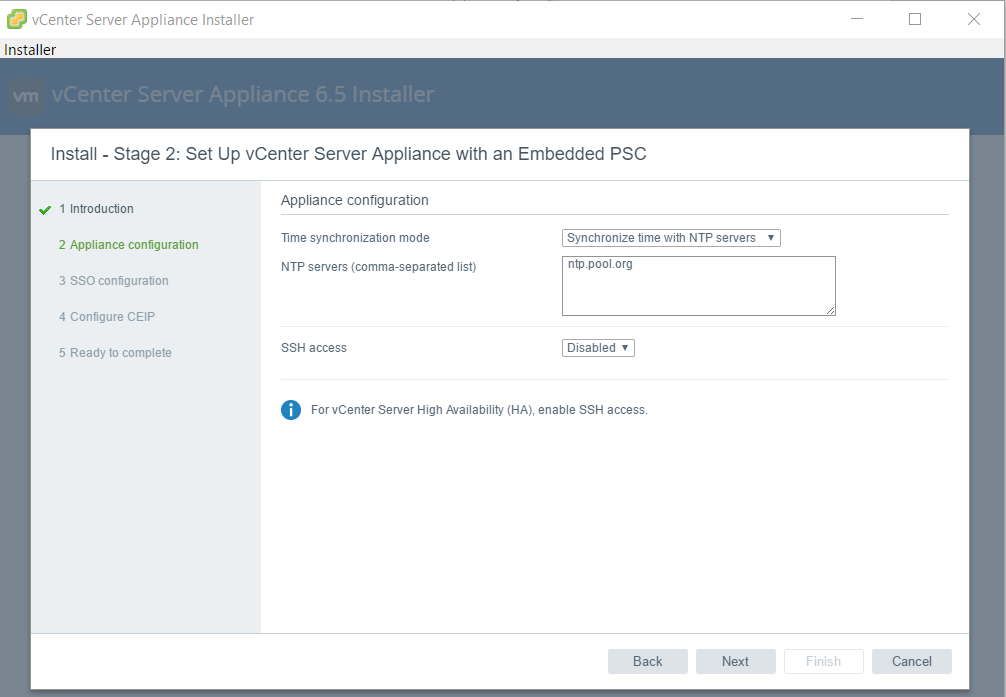Click the Back button

pos(647,661)
